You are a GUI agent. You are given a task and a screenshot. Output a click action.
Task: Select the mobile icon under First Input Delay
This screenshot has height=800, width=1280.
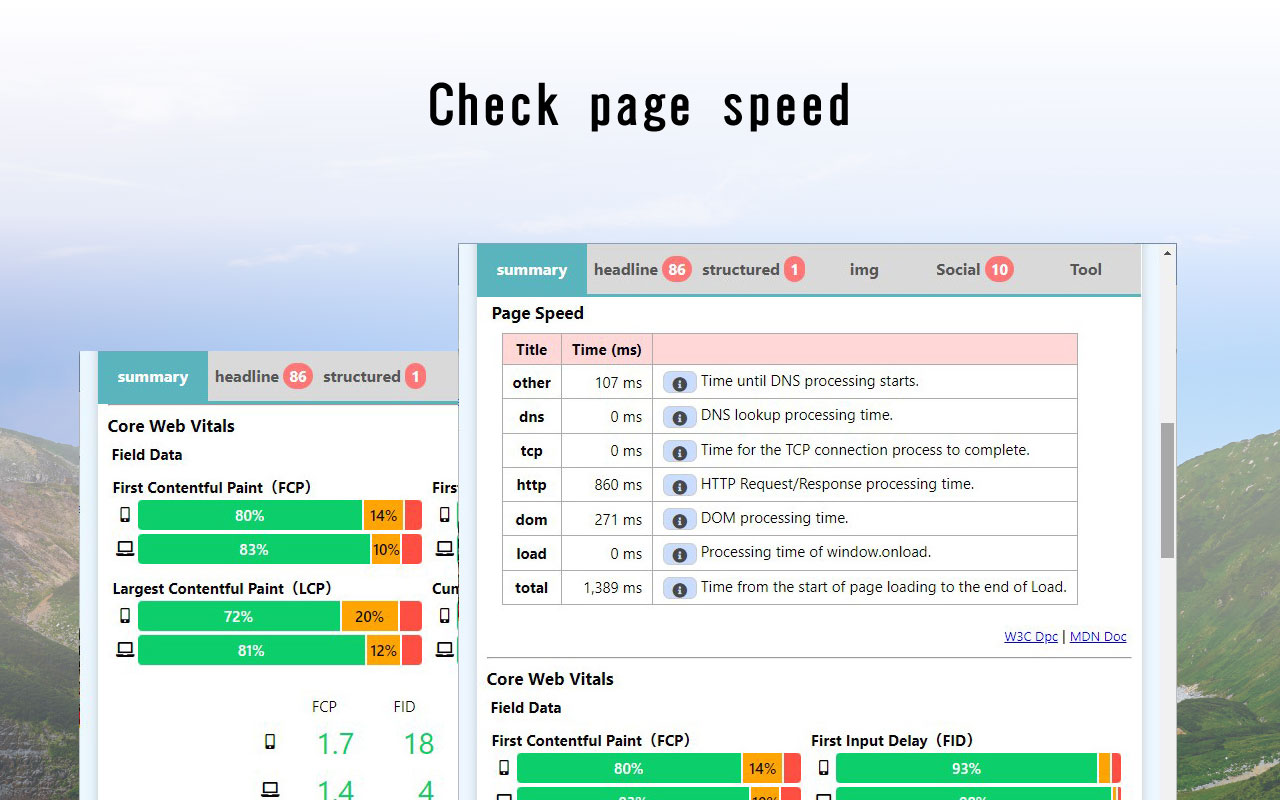tap(822, 768)
